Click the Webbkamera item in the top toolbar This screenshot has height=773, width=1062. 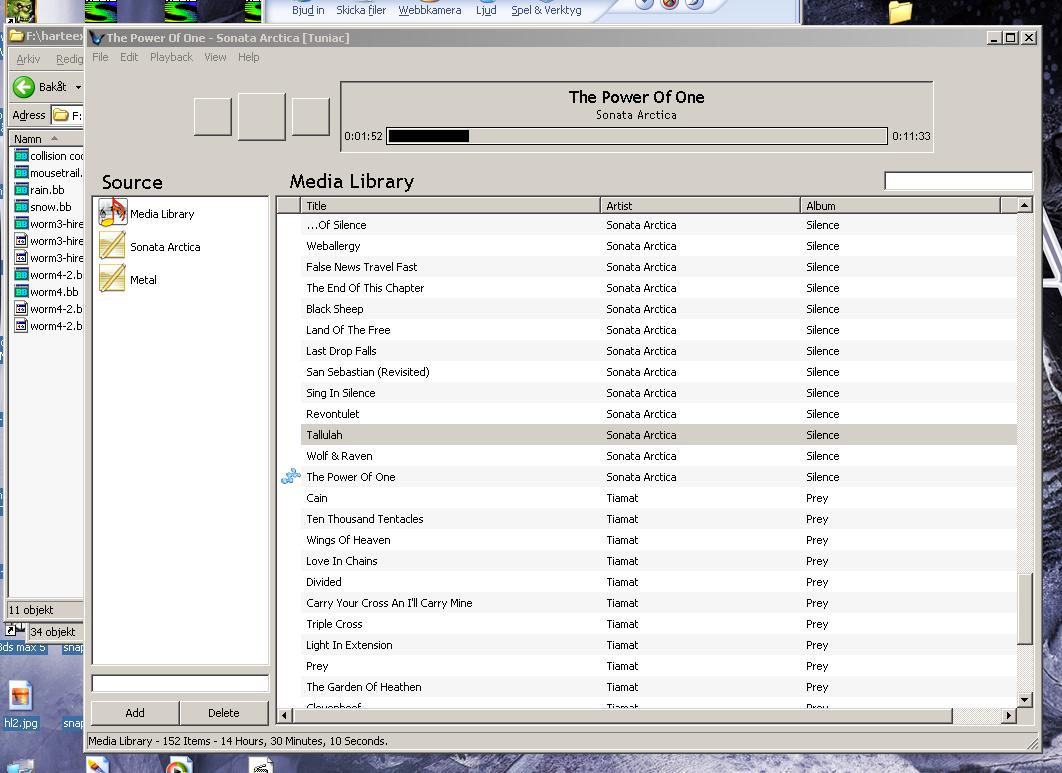[429, 9]
